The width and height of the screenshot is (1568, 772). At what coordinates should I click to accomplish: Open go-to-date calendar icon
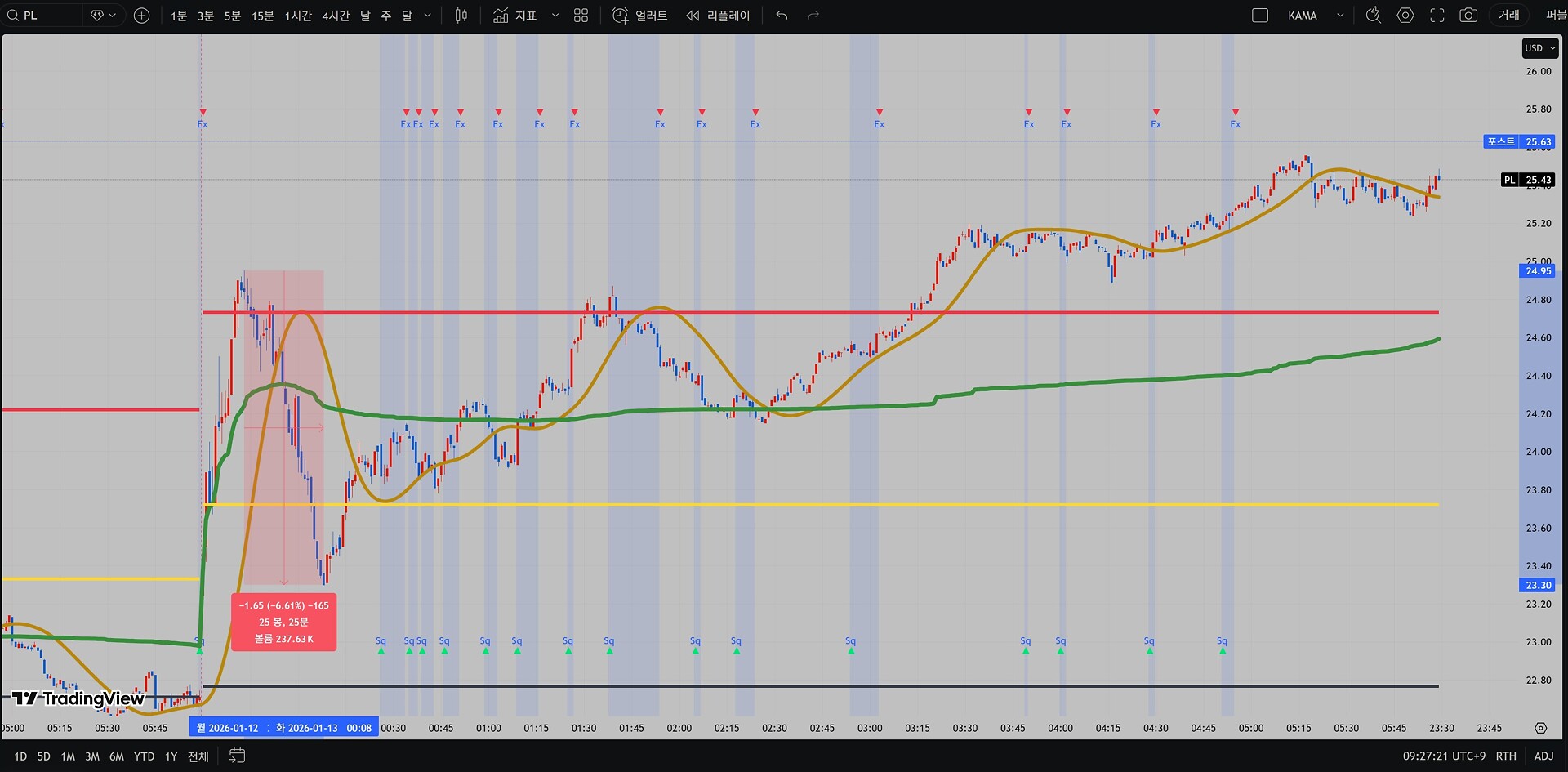click(237, 756)
